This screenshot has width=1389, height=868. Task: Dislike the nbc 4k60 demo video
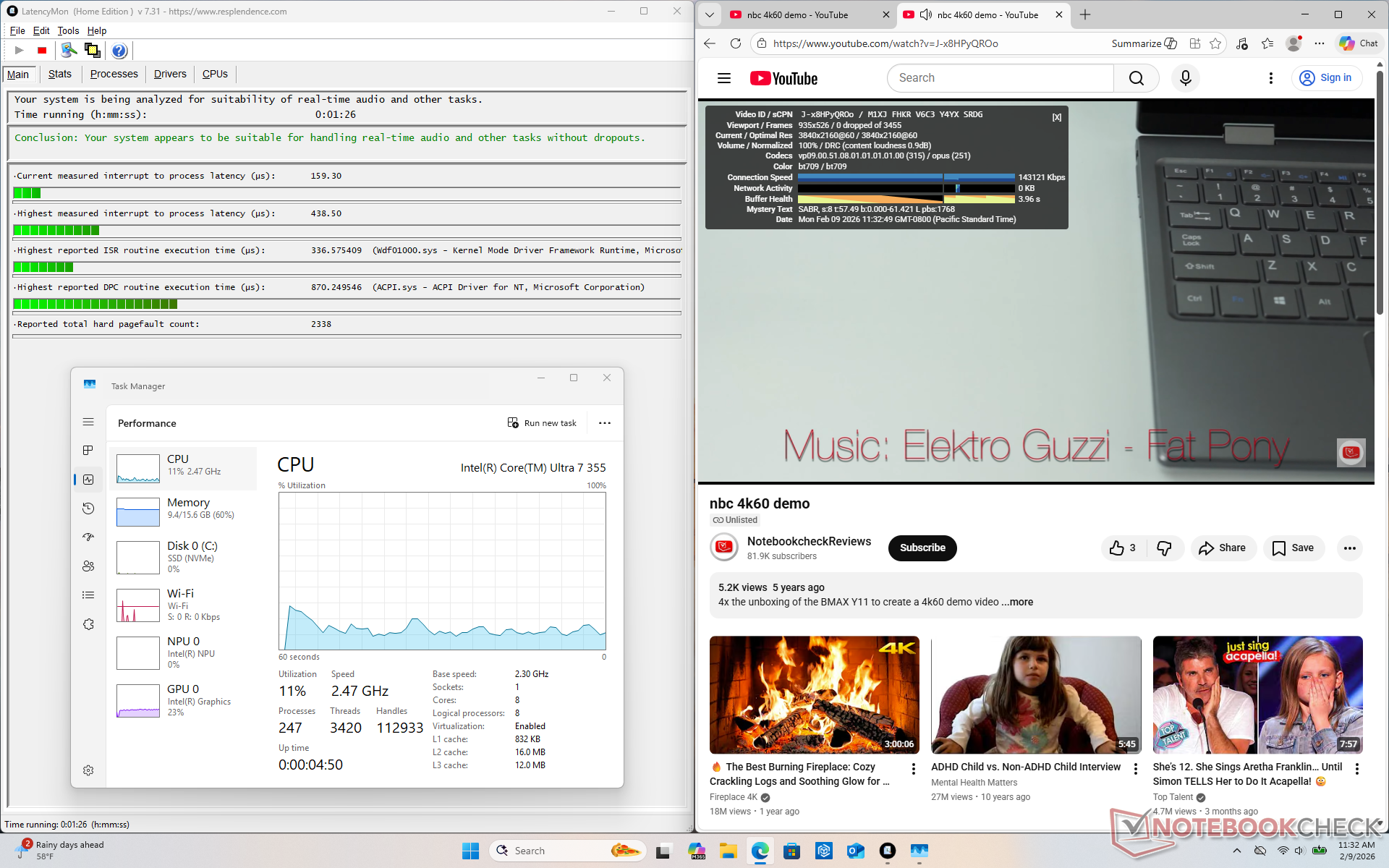pyautogui.click(x=1164, y=548)
